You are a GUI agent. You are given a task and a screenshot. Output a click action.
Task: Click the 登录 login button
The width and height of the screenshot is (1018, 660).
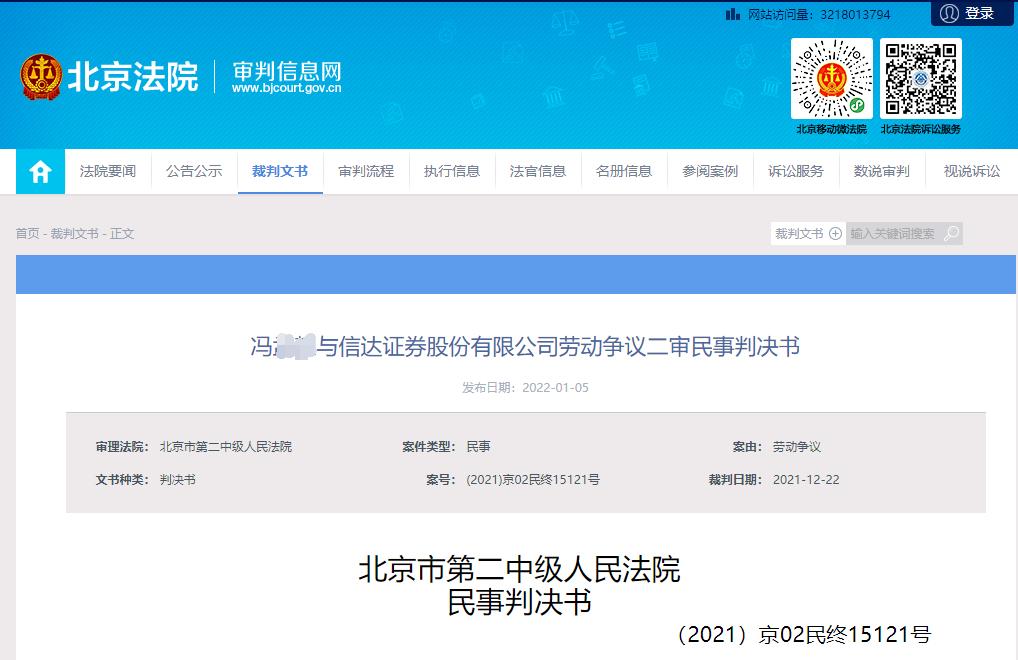pos(972,13)
